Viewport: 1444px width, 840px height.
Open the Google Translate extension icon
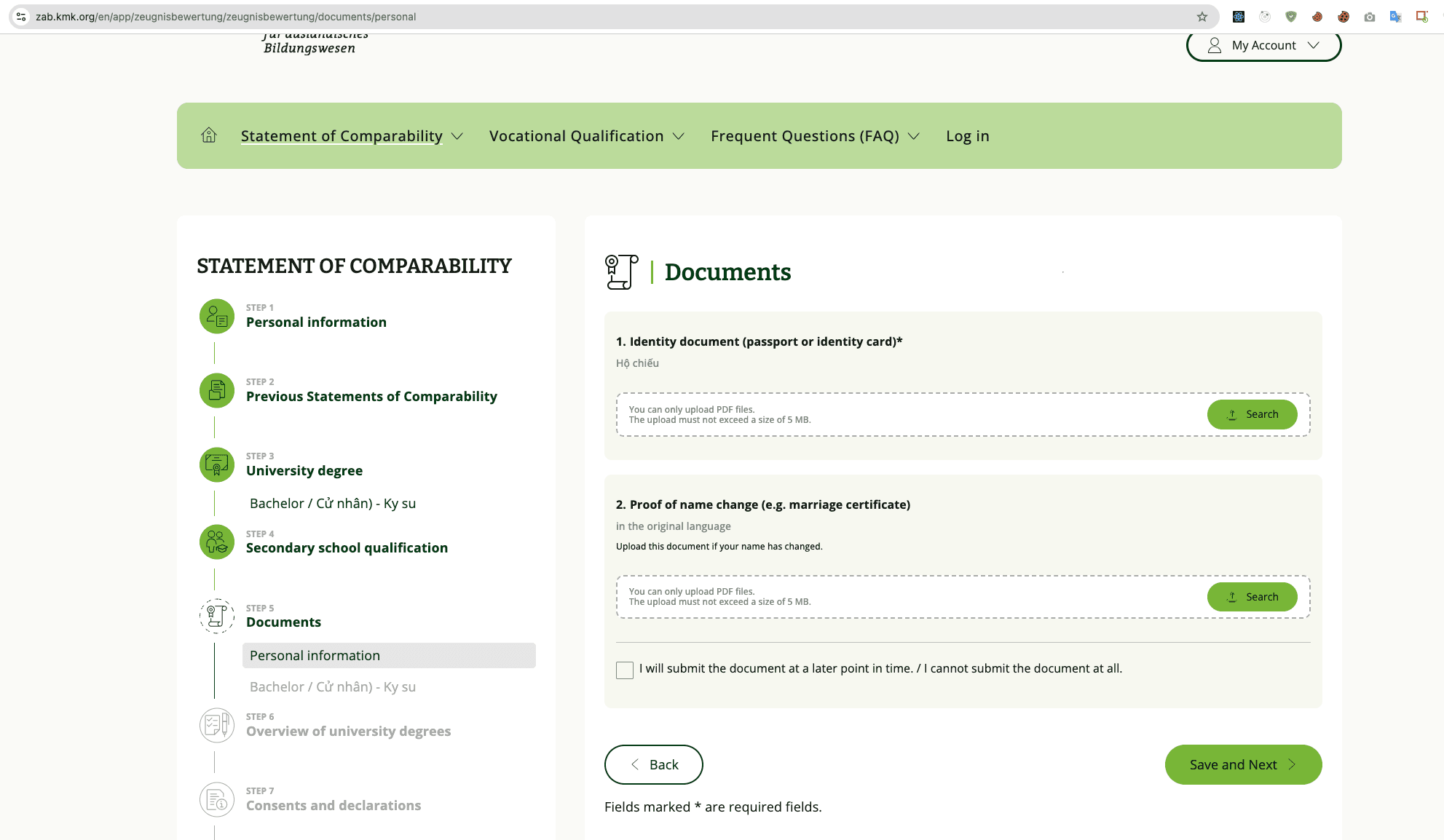(1395, 16)
